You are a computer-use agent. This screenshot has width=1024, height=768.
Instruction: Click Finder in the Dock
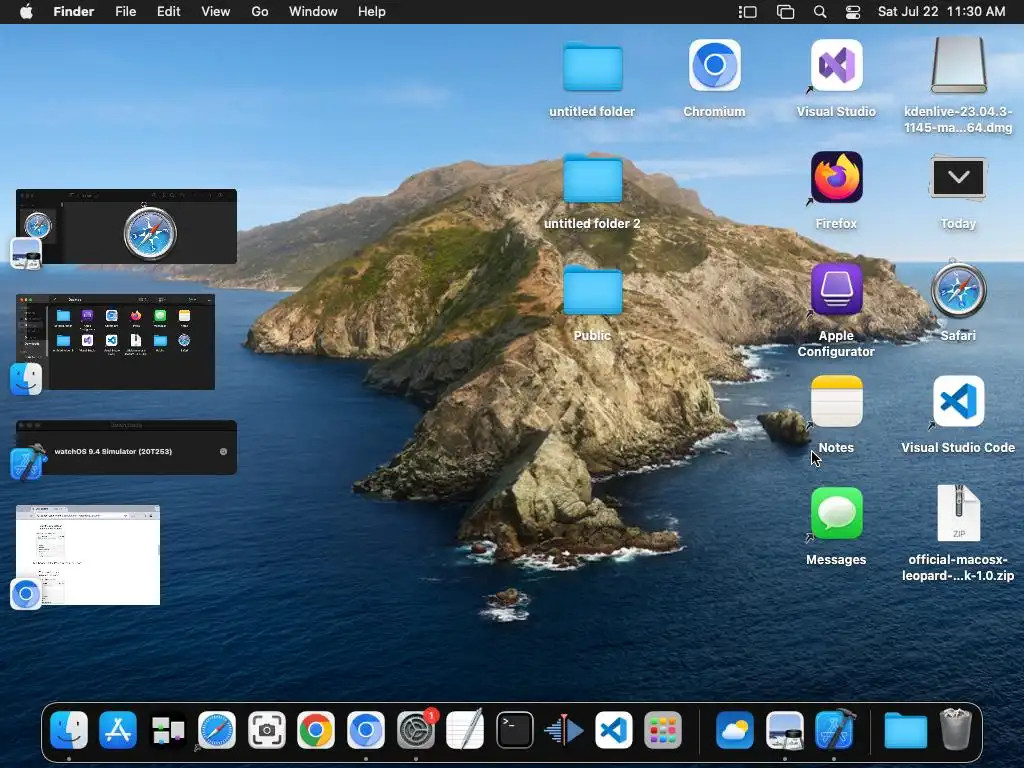pyautogui.click(x=69, y=729)
